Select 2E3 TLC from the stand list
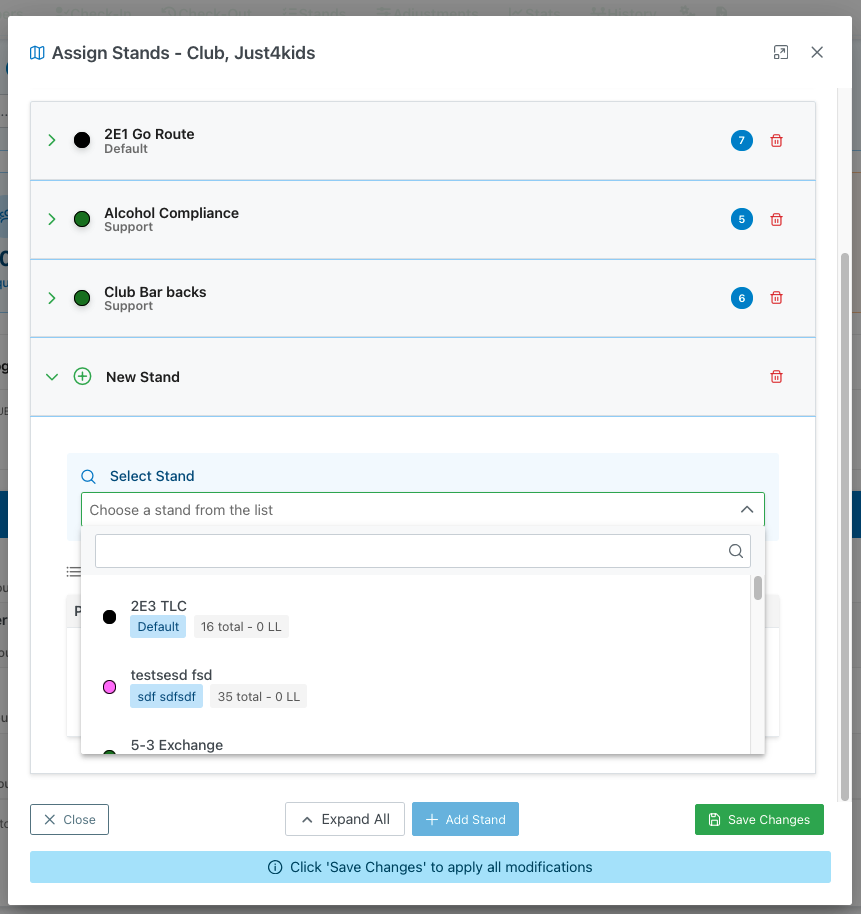 (x=159, y=606)
